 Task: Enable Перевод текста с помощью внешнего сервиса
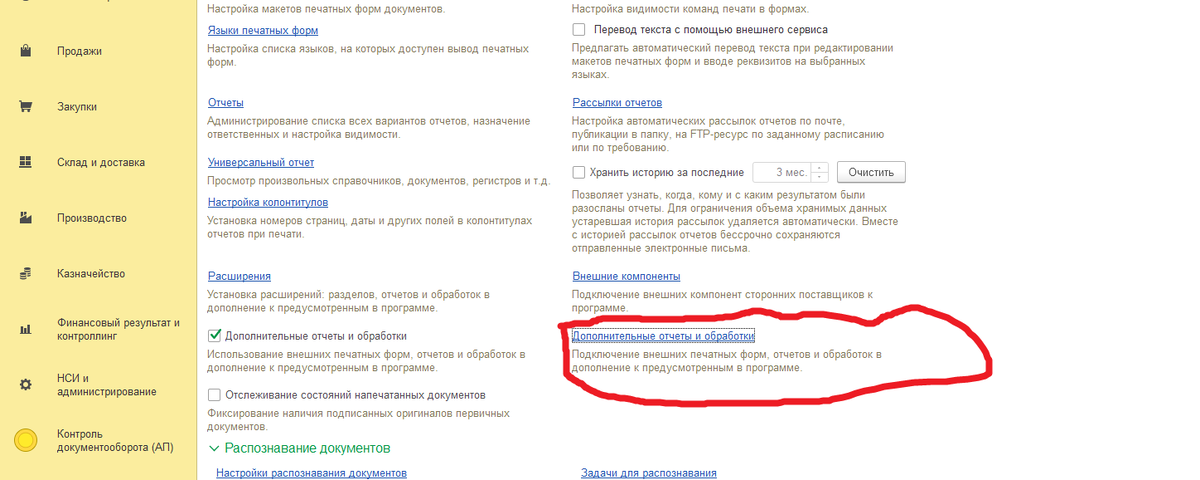[x=579, y=30]
